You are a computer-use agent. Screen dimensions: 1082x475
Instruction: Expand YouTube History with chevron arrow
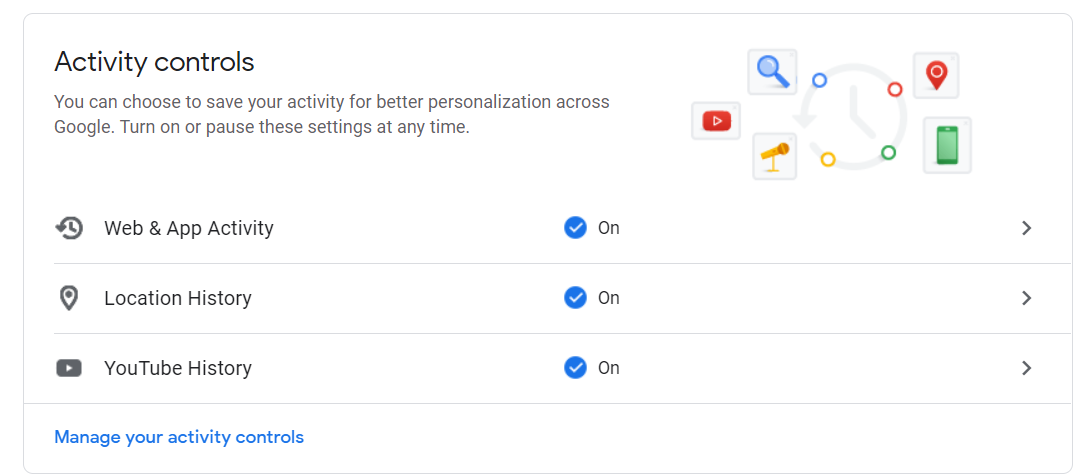click(1026, 368)
